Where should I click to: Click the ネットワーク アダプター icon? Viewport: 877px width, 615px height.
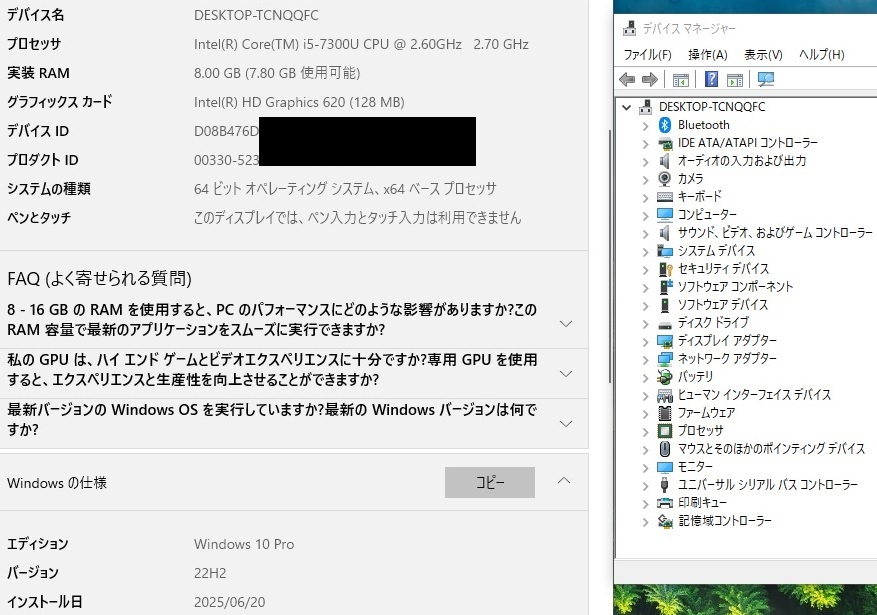pos(664,358)
